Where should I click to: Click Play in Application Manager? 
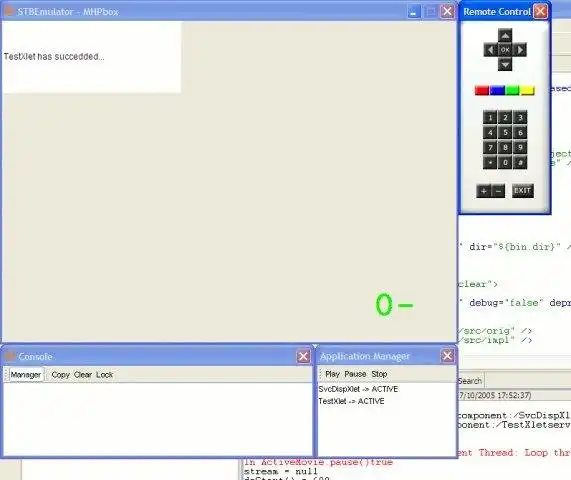pyautogui.click(x=332, y=374)
